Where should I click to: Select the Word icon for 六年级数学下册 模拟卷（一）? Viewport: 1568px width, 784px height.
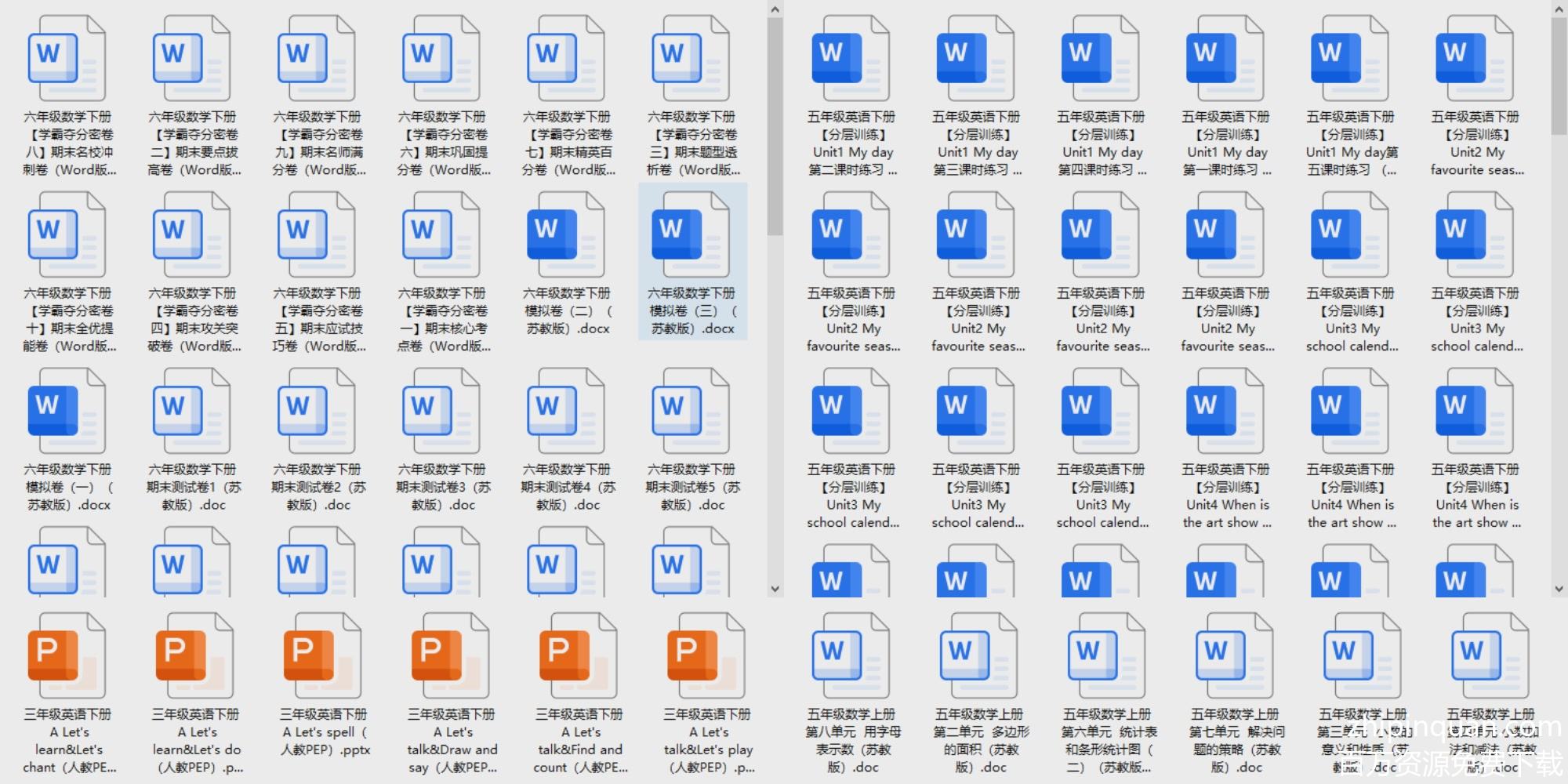67,412
